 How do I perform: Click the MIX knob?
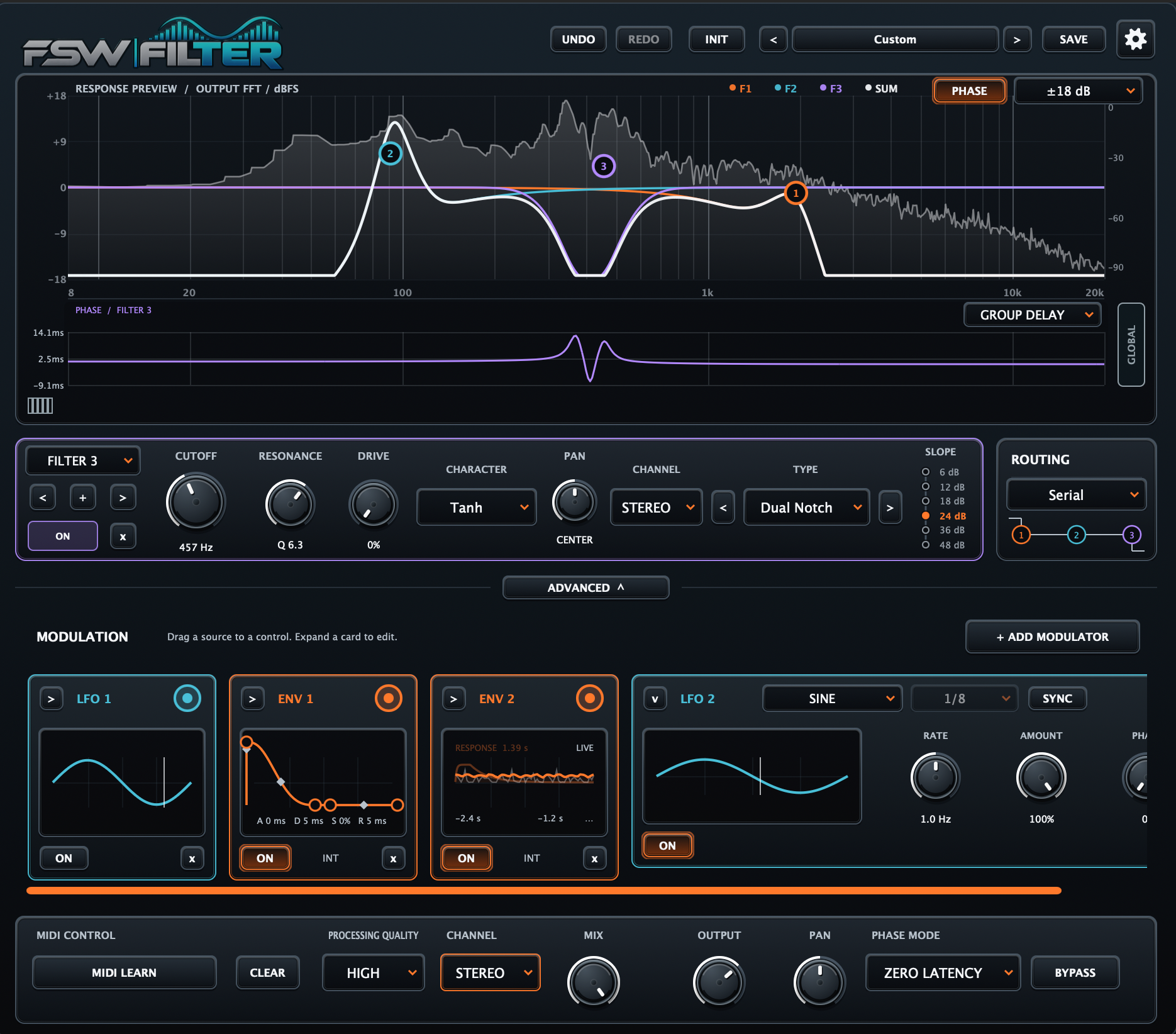pos(593,982)
